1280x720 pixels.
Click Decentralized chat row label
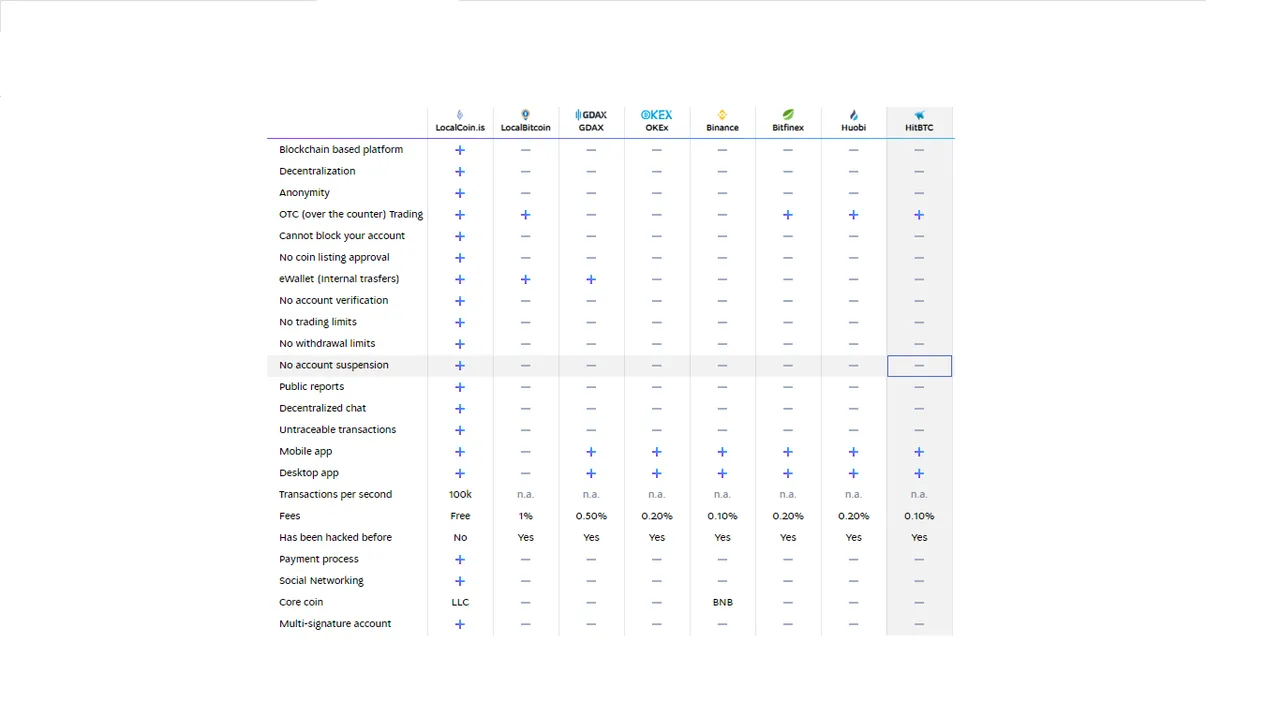(322, 408)
